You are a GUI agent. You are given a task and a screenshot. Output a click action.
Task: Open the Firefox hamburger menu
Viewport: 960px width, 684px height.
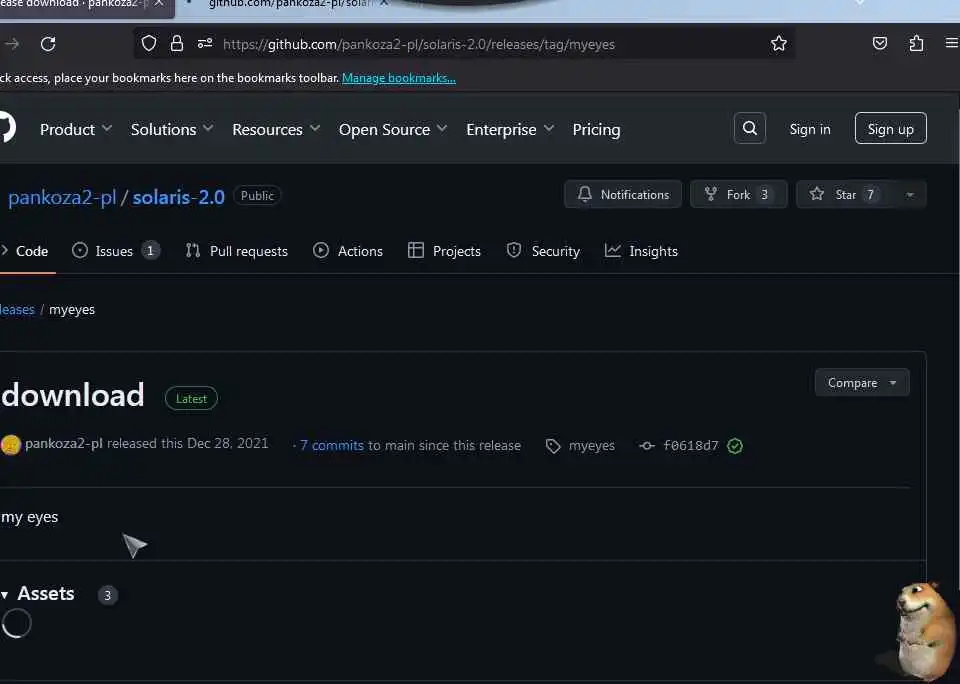coord(952,43)
